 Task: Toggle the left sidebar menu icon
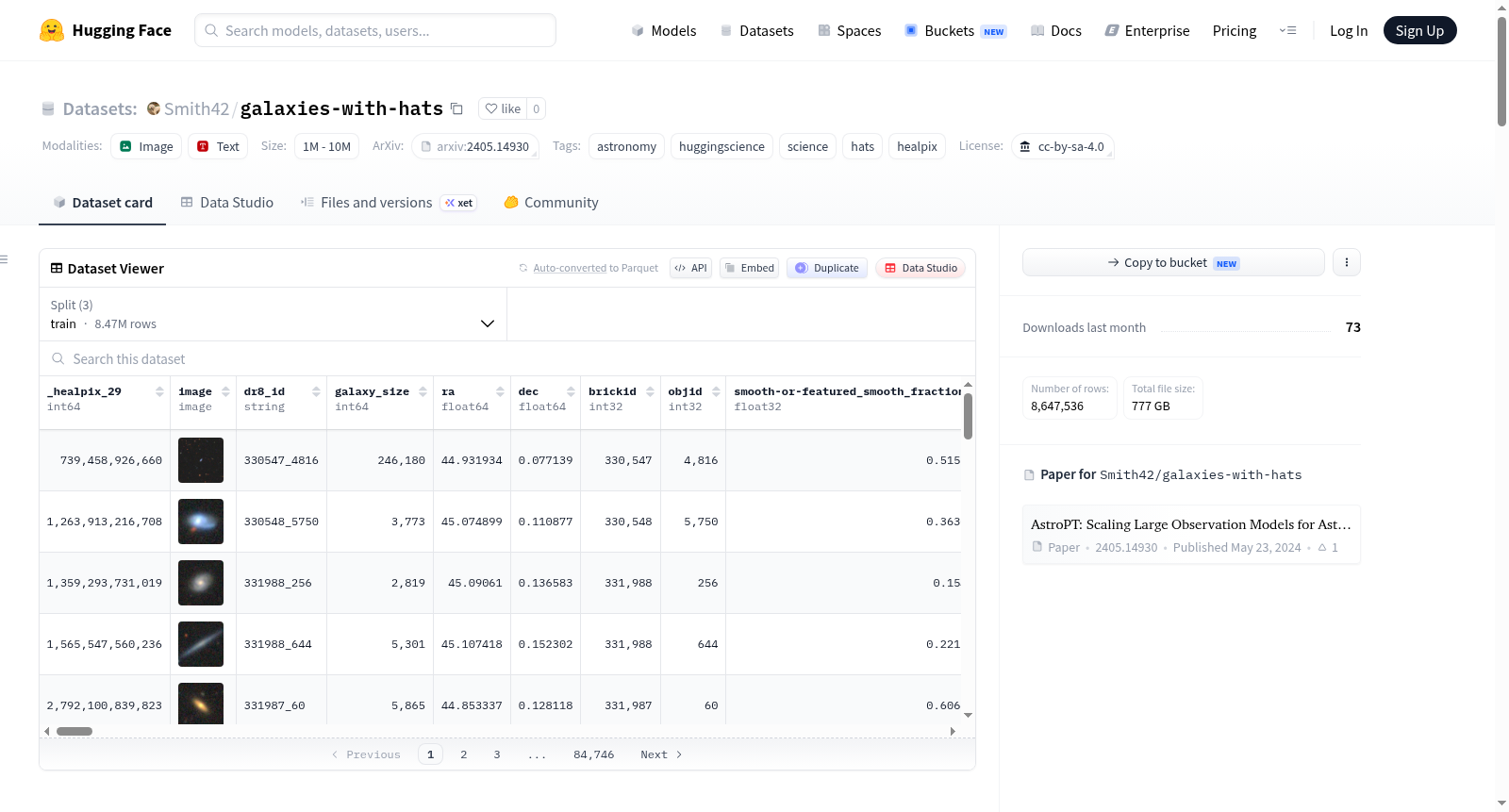(5, 259)
